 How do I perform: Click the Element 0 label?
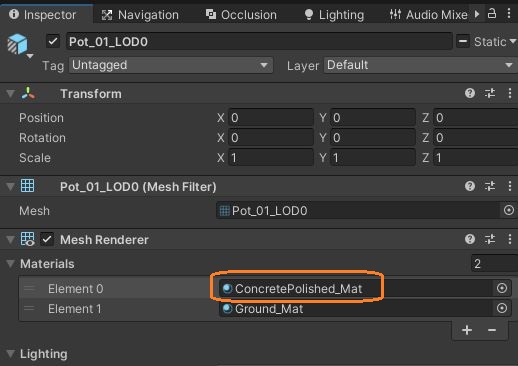(76, 289)
